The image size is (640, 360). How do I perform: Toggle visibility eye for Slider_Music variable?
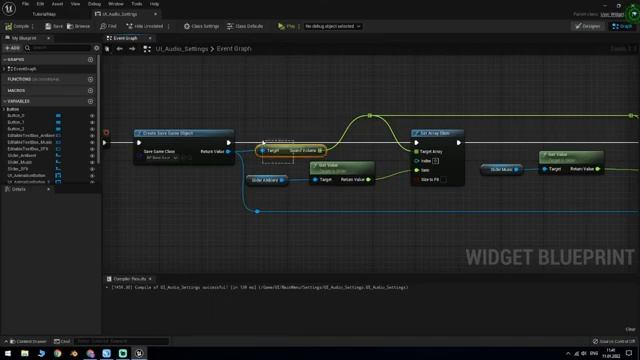coord(92,162)
